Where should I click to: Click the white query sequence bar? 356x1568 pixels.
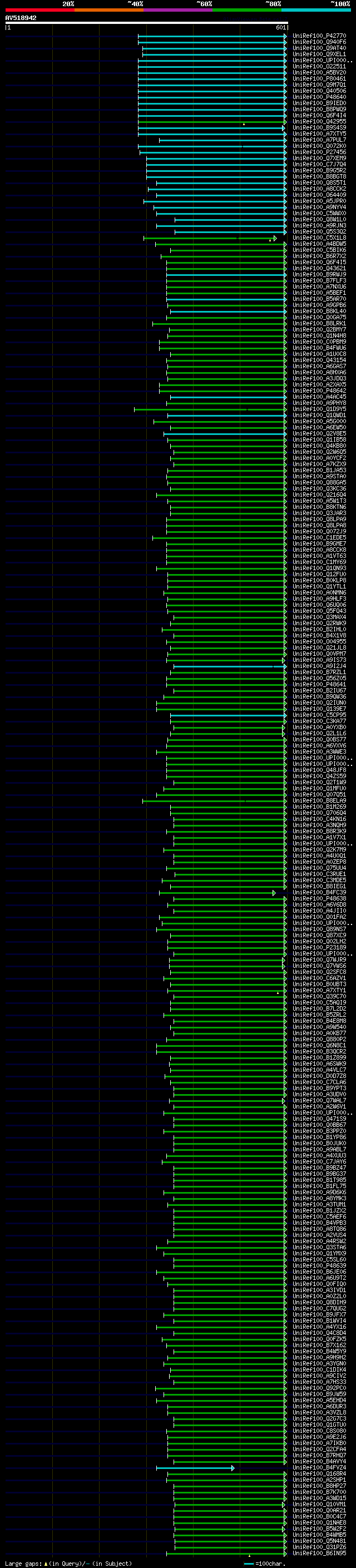click(147, 23)
